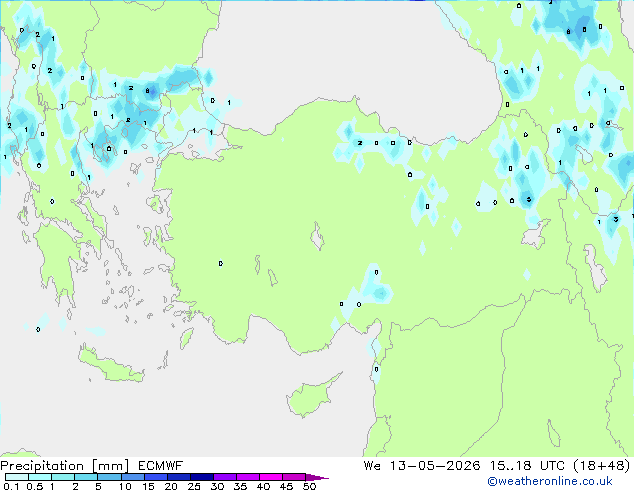Click the legend label "50"
The height and width of the screenshot is (490, 634).
[x=309, y=486]
